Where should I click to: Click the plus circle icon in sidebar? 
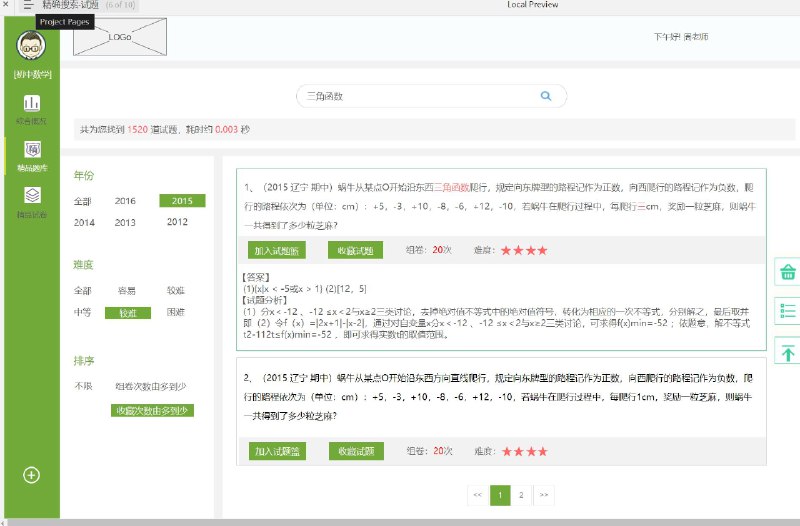point(31,475)
